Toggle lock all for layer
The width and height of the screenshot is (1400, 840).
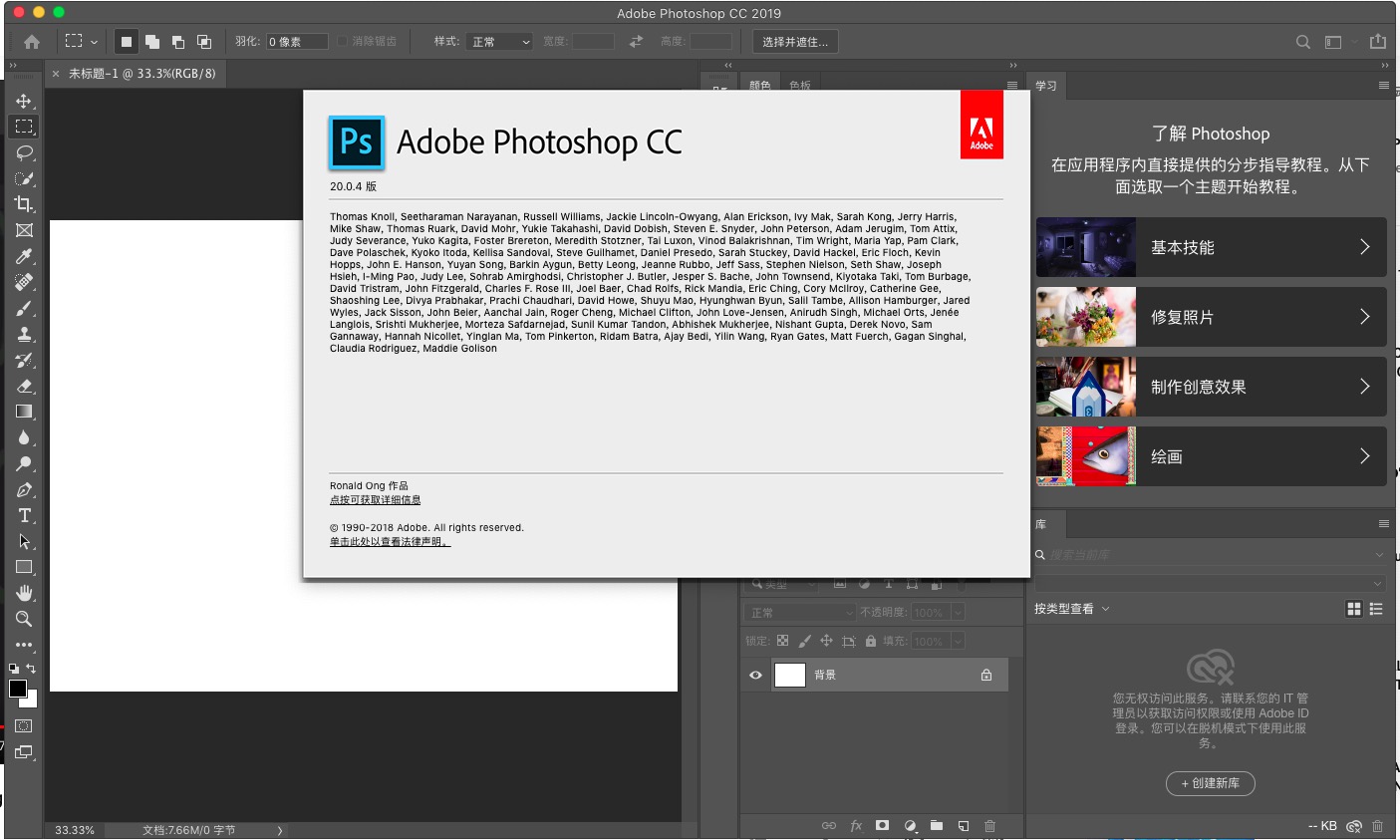pos(871,641)
